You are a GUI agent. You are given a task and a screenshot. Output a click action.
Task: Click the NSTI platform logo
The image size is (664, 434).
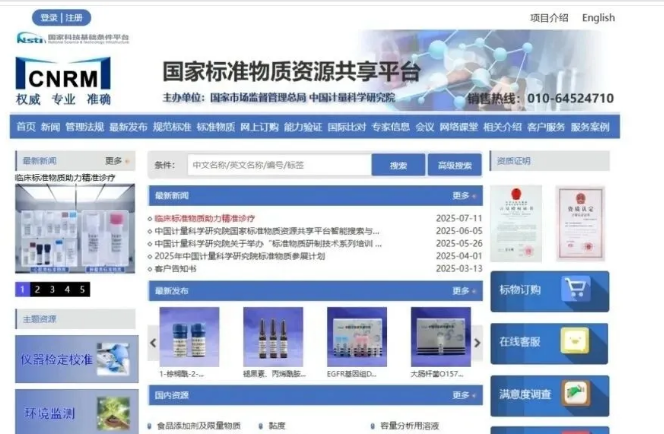[x=73, y=39]
